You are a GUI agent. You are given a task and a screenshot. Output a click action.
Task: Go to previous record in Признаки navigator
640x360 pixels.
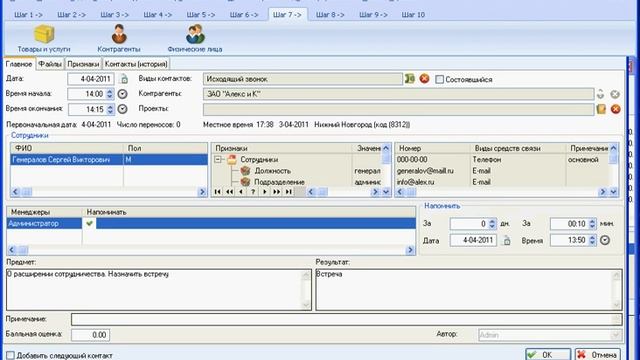pos(241,192)
